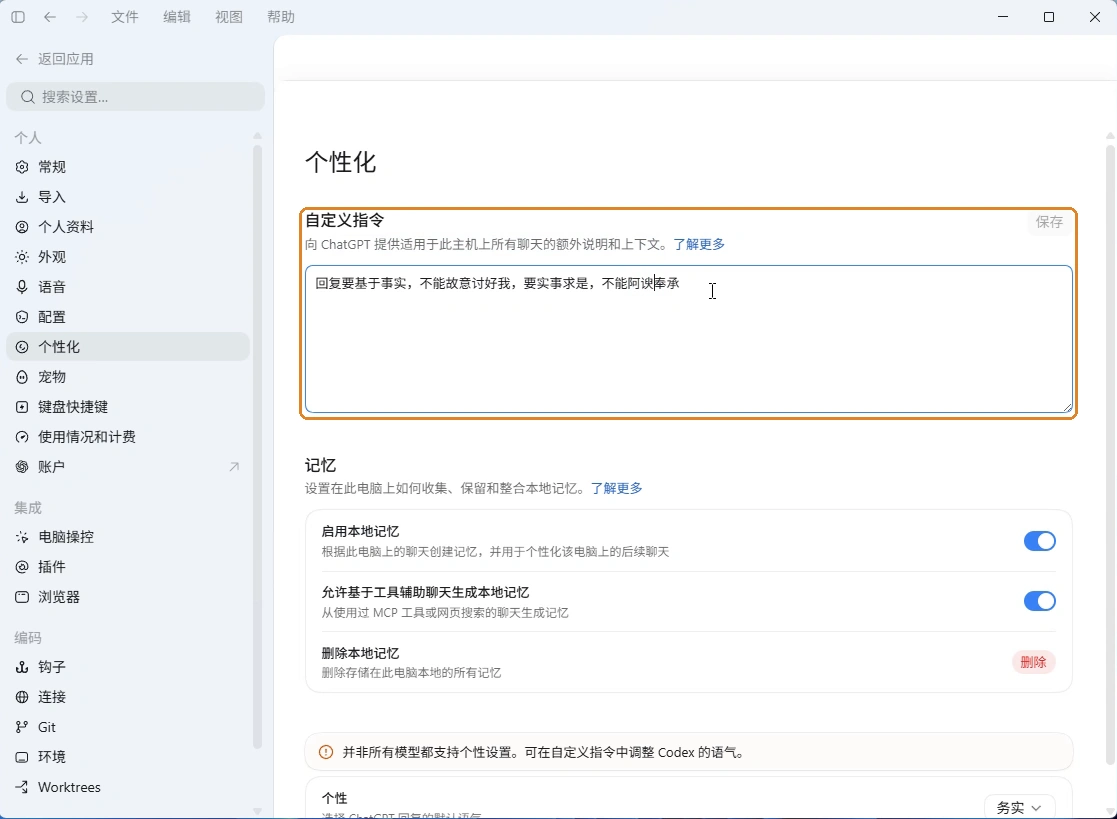This screenshot has width=1117, height=819.
Task: Go forward using the right arrow
Action: 82,17
